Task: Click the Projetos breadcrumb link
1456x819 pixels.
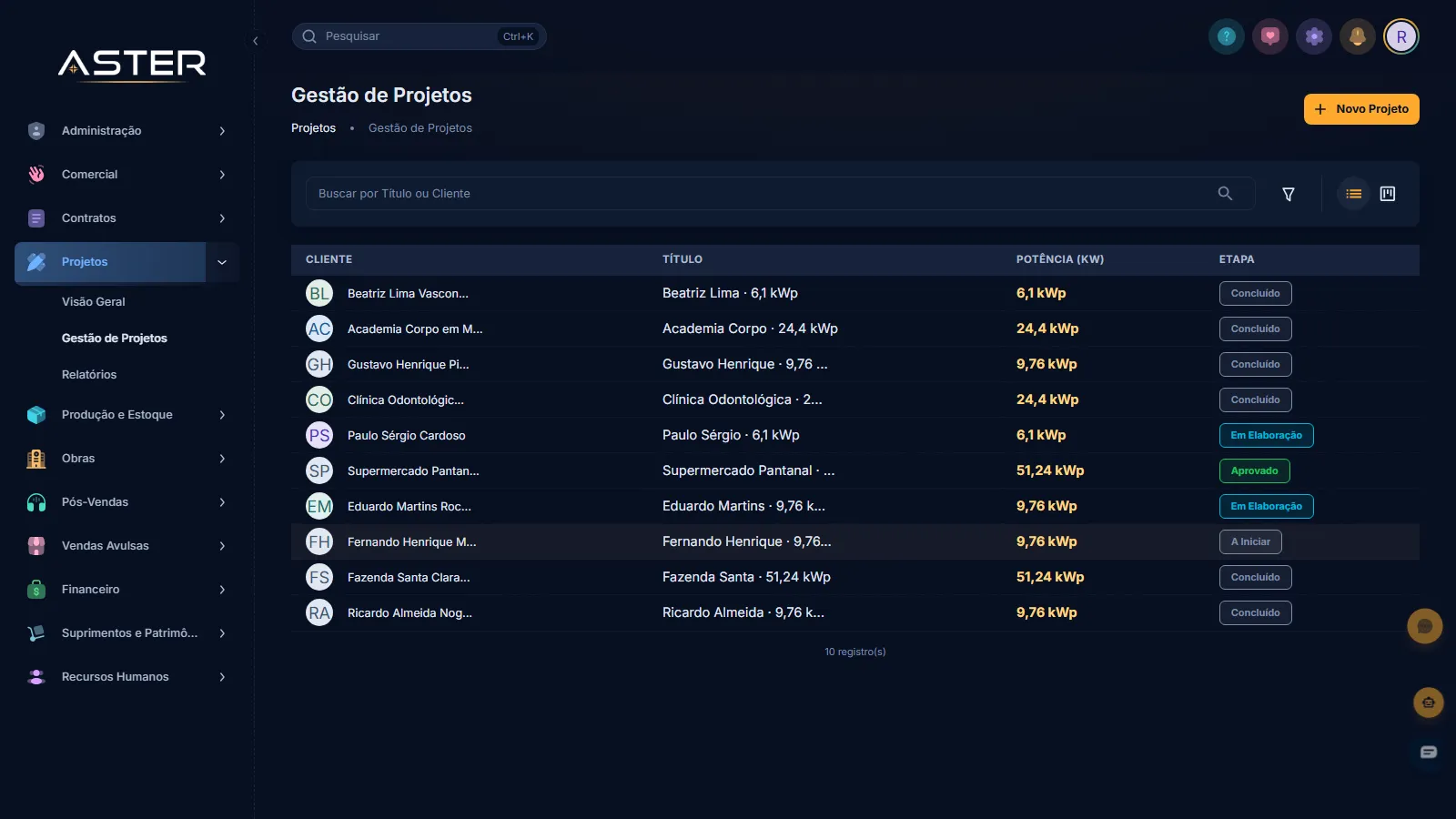Action: click(313, 128)
